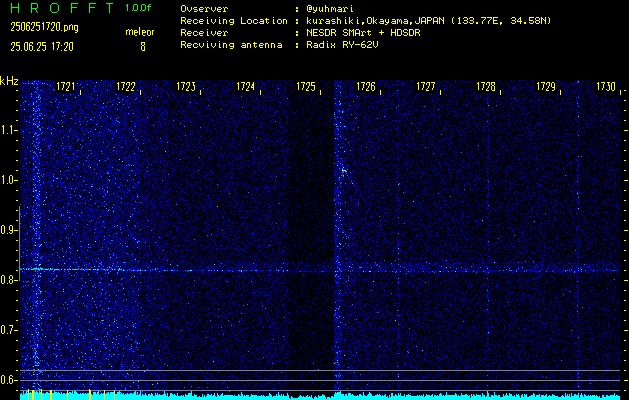Click the 1725 time marker
This screenshot has width=629, height=400.
[x=306, y=87]
